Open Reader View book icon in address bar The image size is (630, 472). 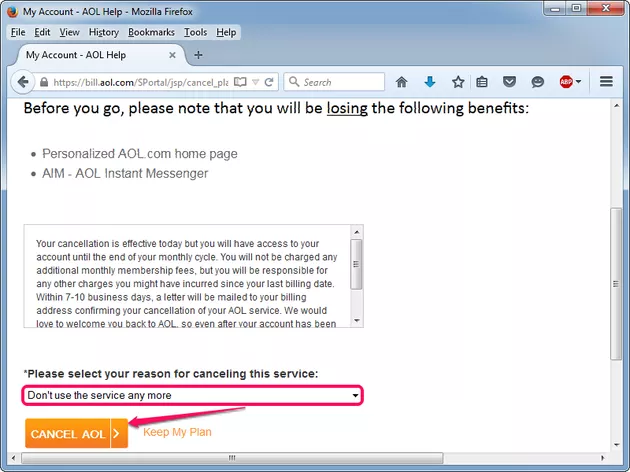pos(240,82)
